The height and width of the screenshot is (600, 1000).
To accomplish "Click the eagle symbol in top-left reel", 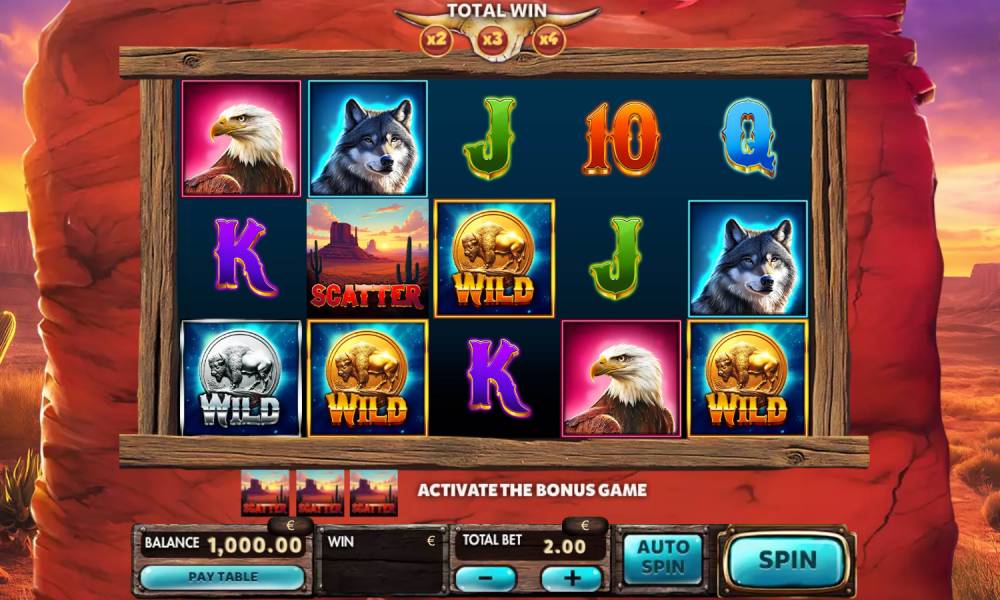I will [241, 138].
